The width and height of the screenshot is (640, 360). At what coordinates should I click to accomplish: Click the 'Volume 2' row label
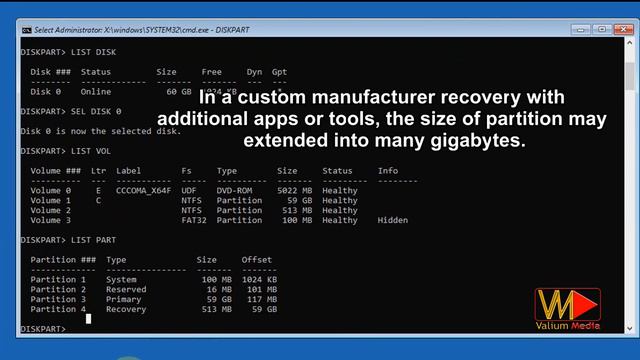pos(51,210)
